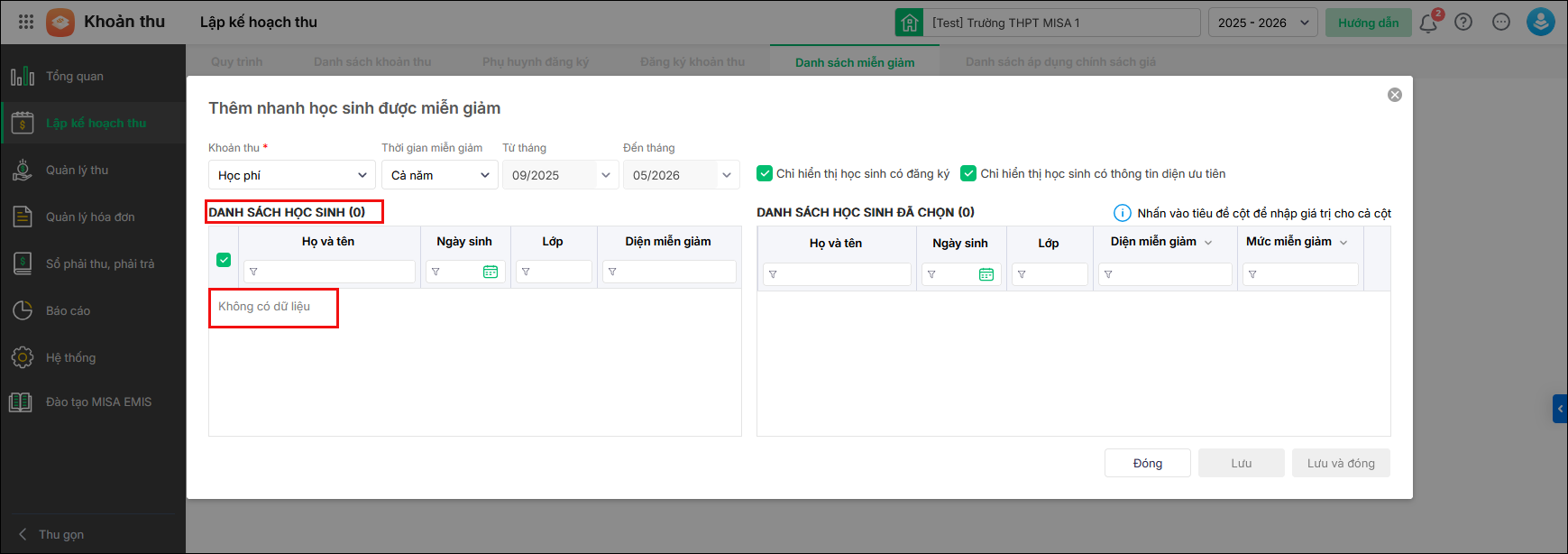Click the green 'Hướng dẫn' button
The image size is (1568, 554).
click(x=1368, y=23)
